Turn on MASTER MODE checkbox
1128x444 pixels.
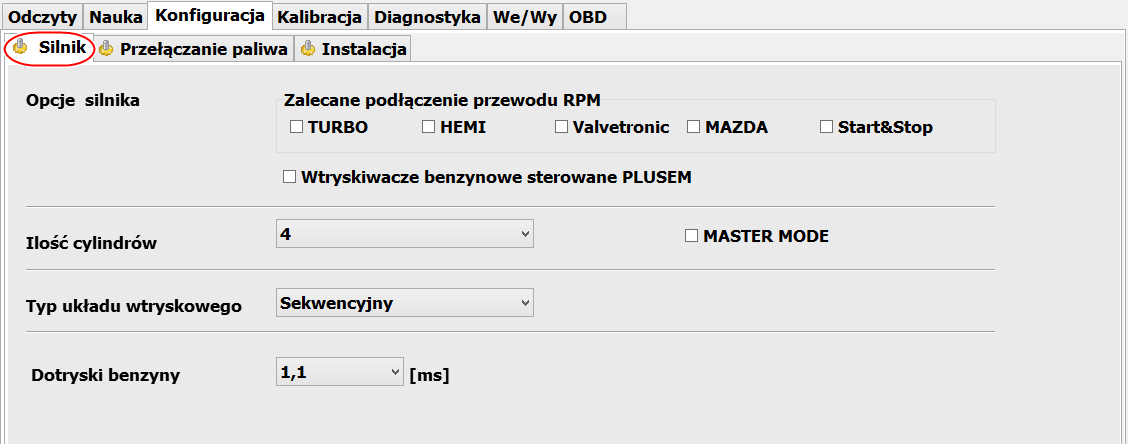(691, 236)
